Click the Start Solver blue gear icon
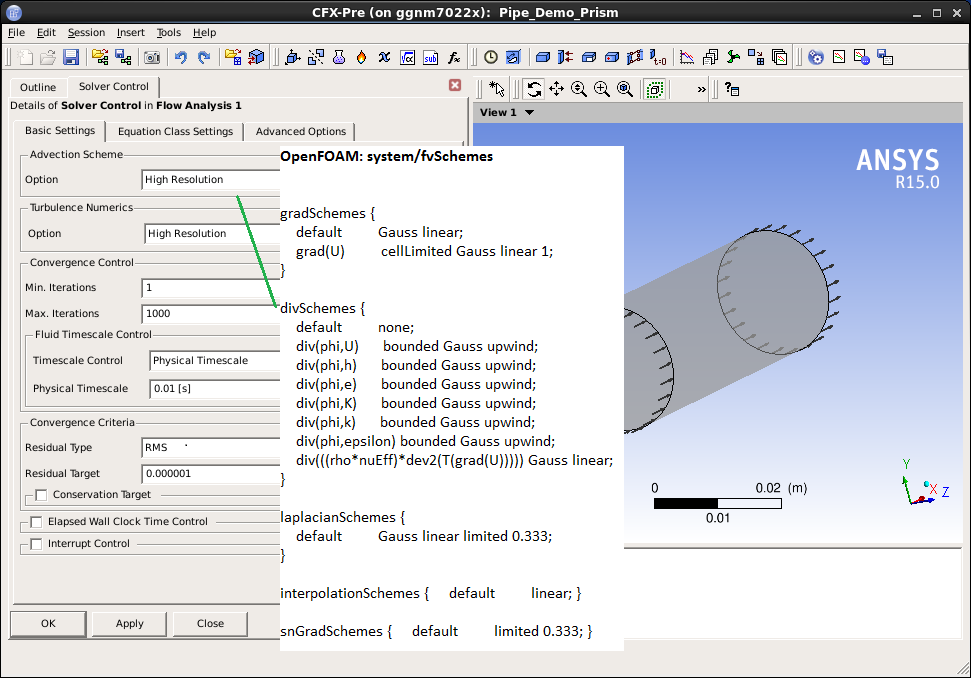The image size is (971, 678). pos(816,58)
